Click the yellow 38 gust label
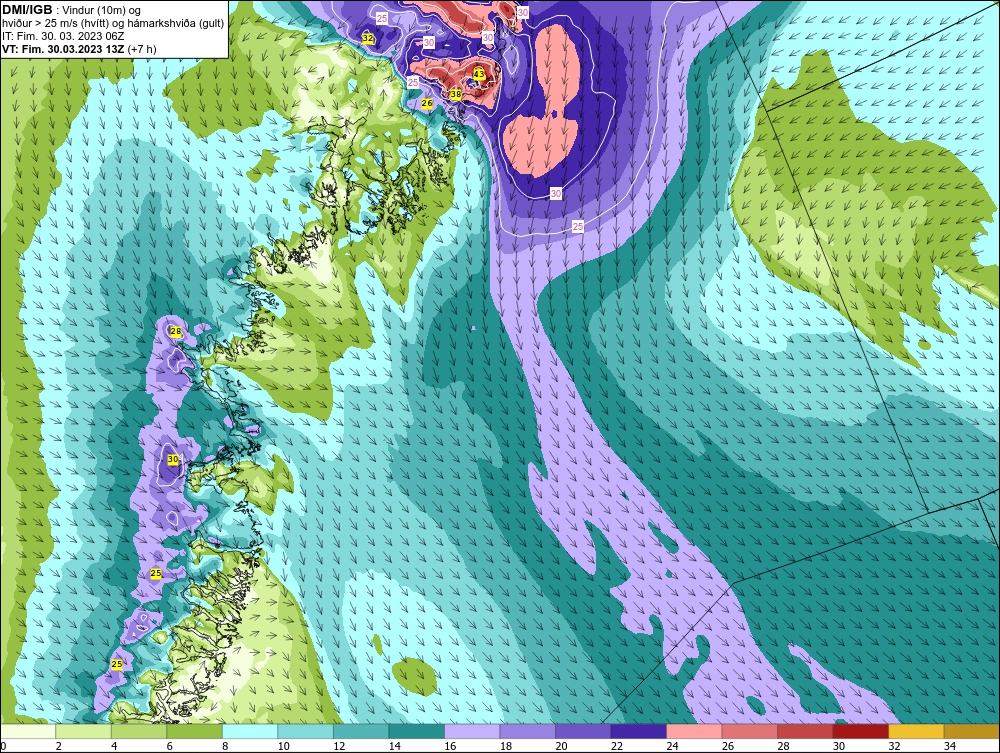This screenshot has width=1000, height=753. pyautogui.click(x=455, y=94)
